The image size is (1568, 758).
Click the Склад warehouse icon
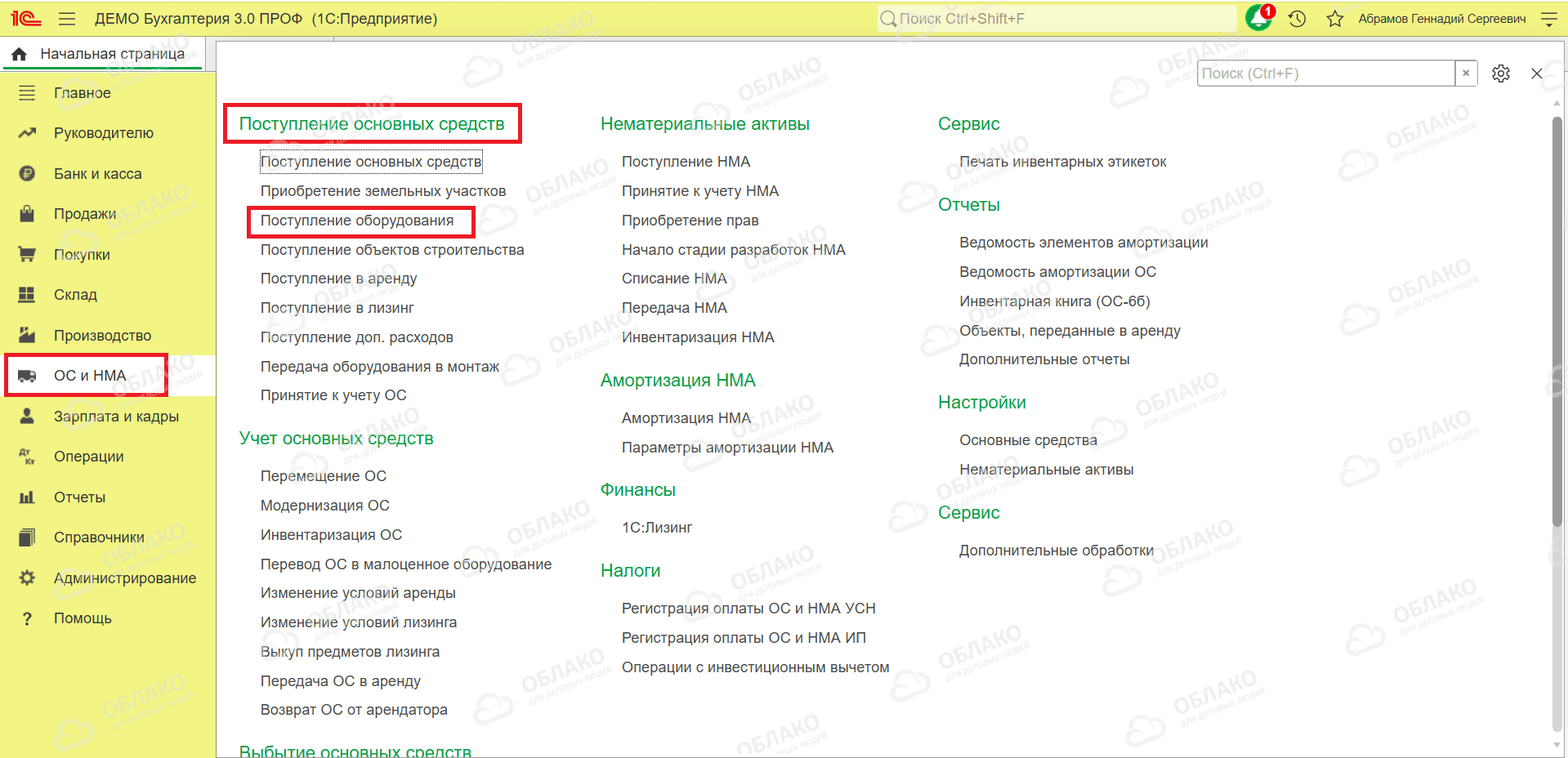pyautogui.click(x=27, y=295)
